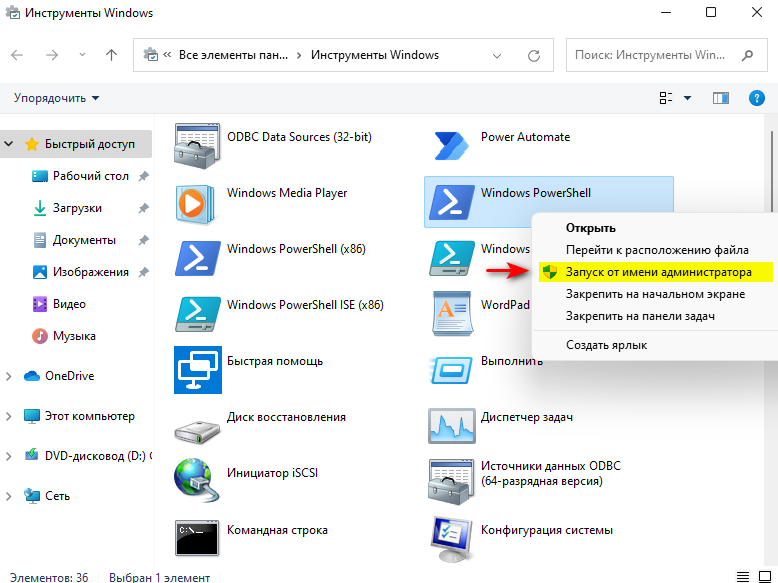Click the refresh icon in address bar
Image resolution: width=778 pixels, height=583 pixels.
[534, 56]
